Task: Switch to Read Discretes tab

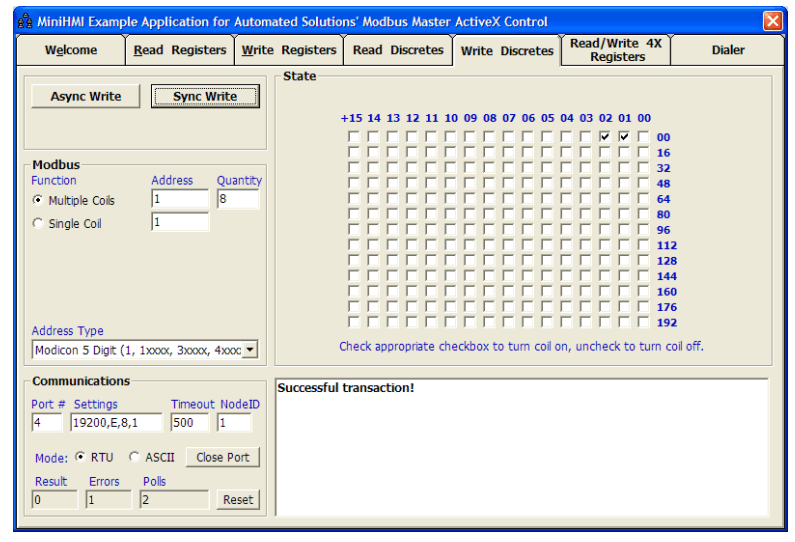Action: pyautogui.click(x=398, y=50)
